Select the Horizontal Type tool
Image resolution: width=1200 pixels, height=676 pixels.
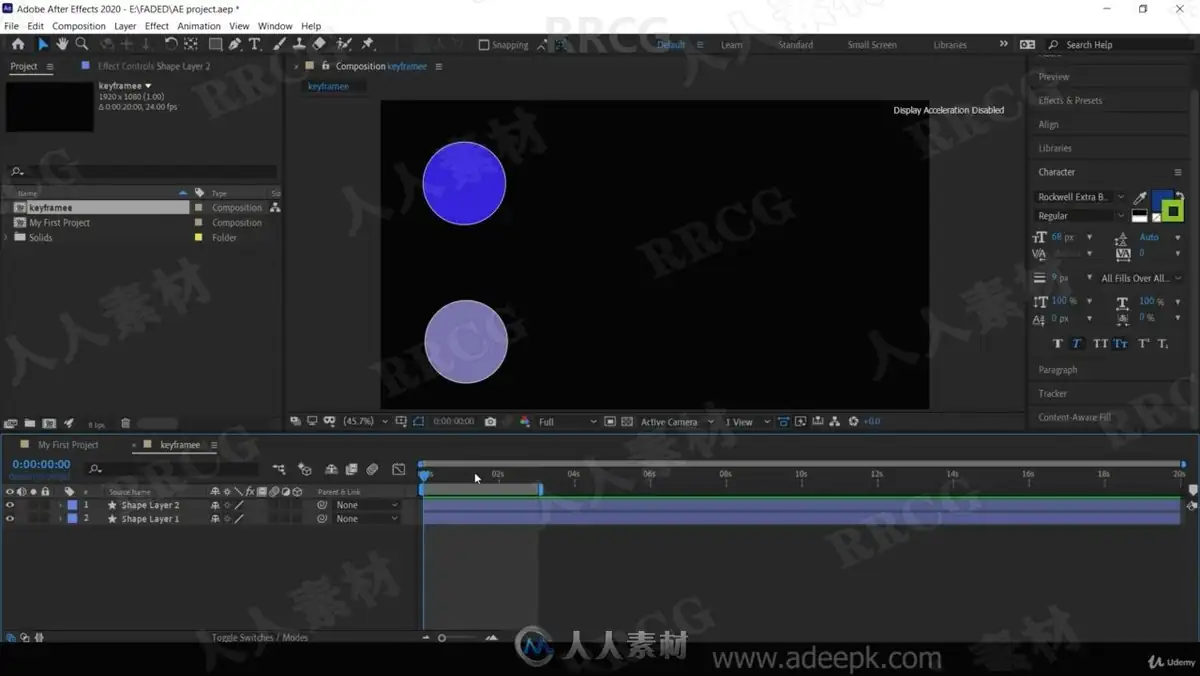255,44
